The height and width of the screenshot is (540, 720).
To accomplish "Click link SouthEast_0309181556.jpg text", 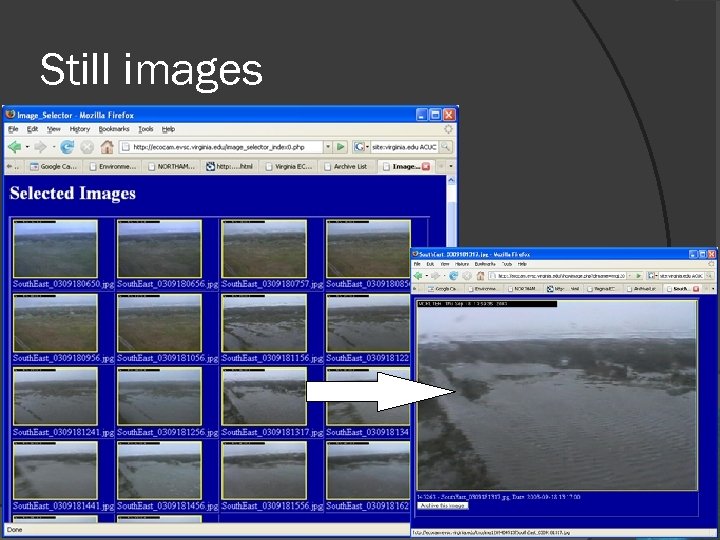I will tap(272, 506).
